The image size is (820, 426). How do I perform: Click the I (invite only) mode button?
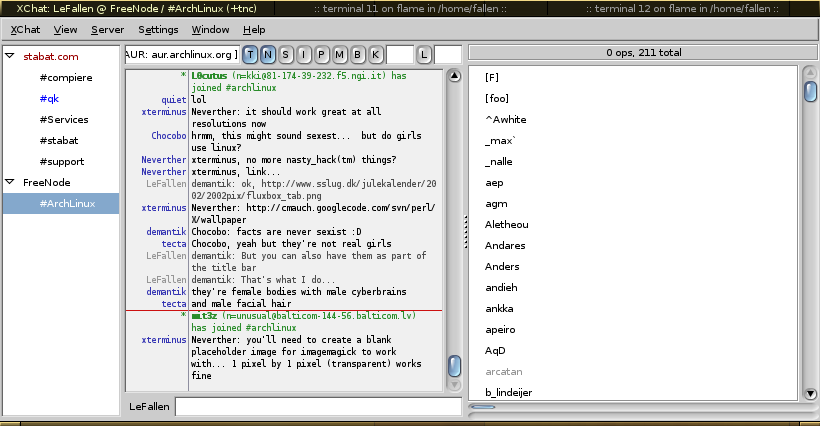[x=304, y=53]
